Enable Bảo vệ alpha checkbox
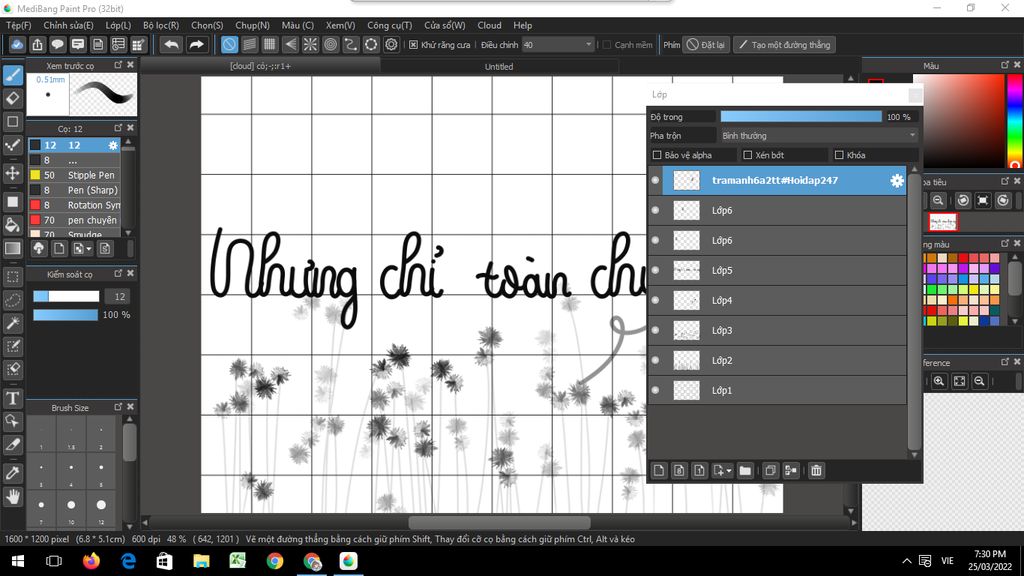 click(657, 155)
